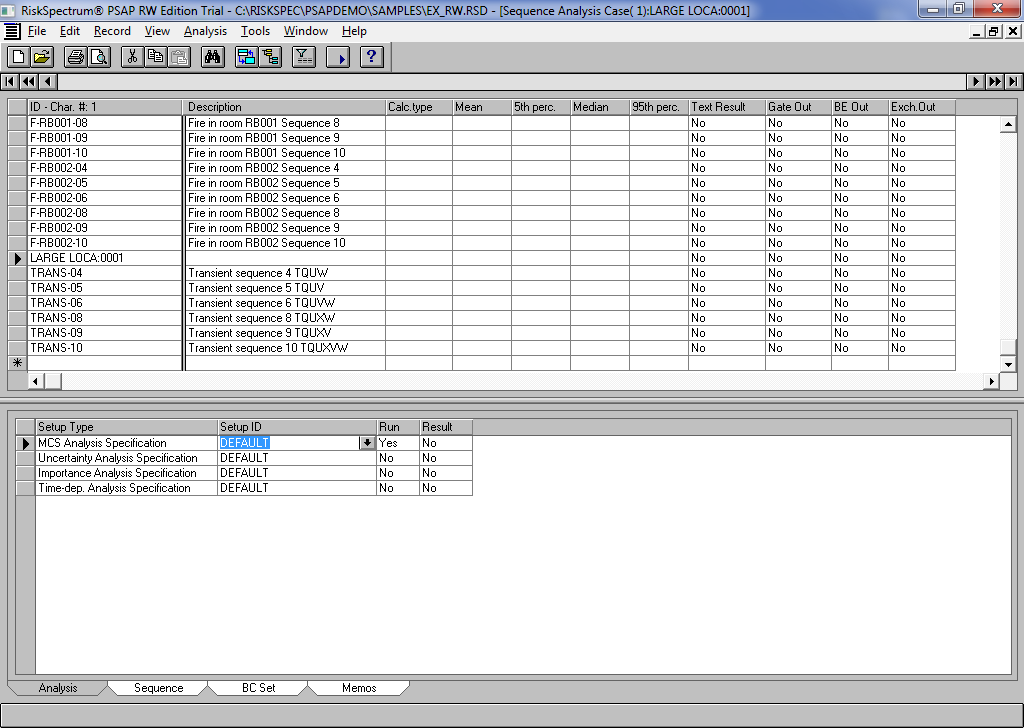Open the Record menu
Viewport: 1024px width, 728px height.
click(x=112, y=31)
